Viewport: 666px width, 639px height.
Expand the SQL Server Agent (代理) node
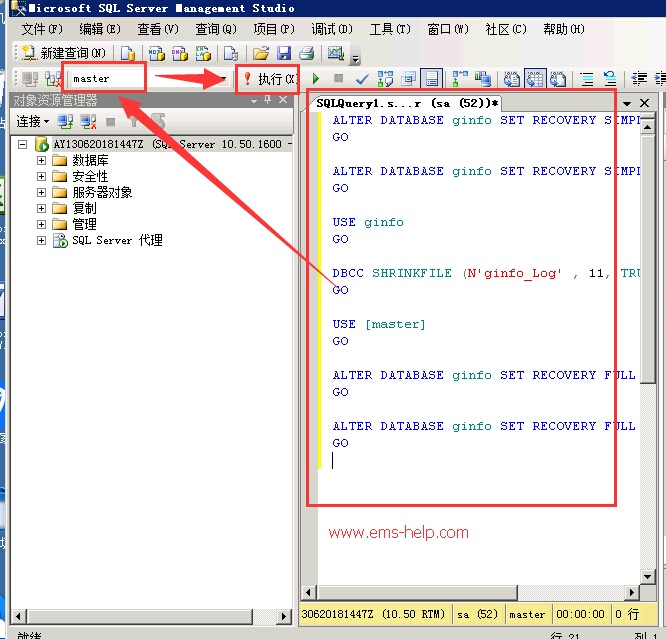[41, 240]
